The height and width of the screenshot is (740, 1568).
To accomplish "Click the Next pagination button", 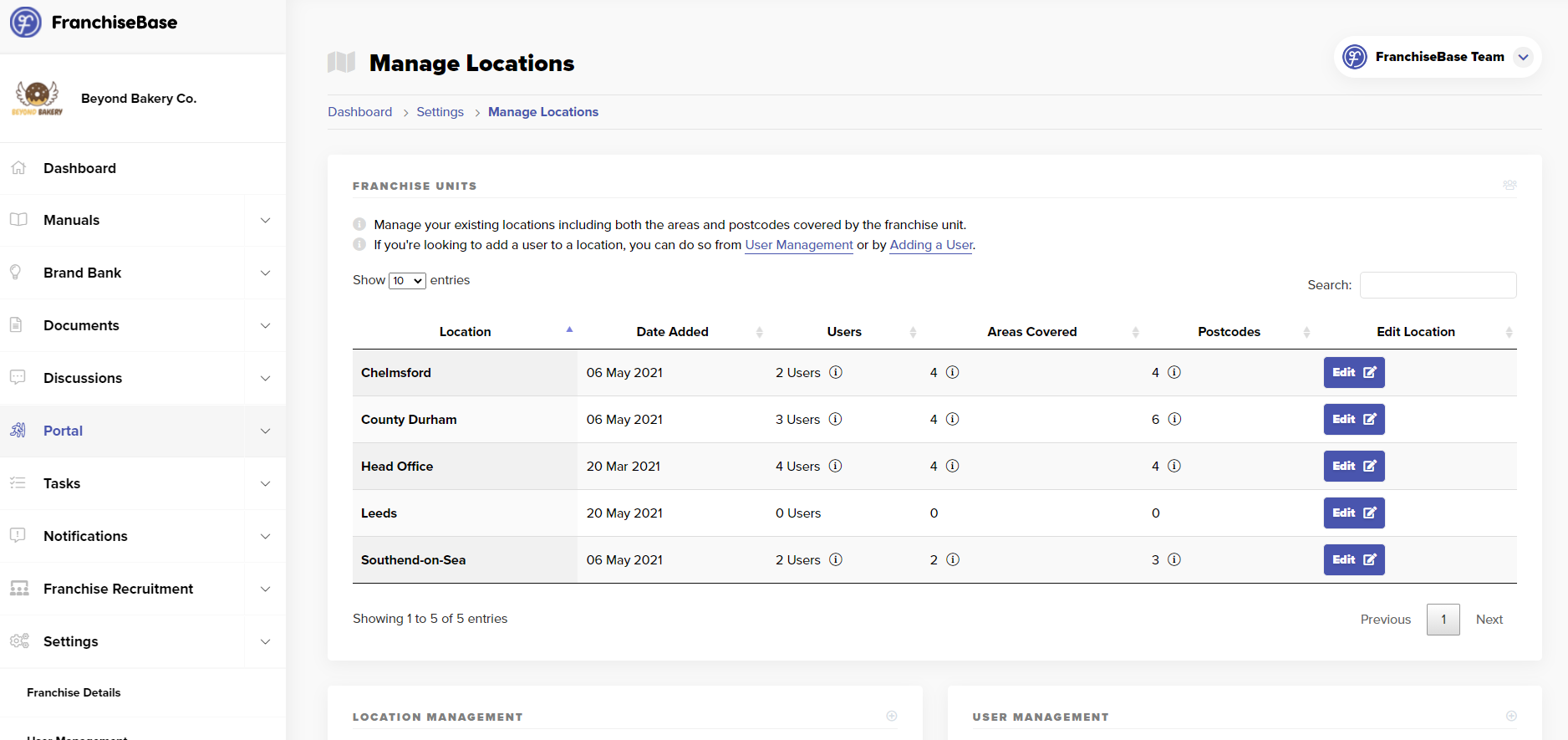I will click(x=1489, y=620).
